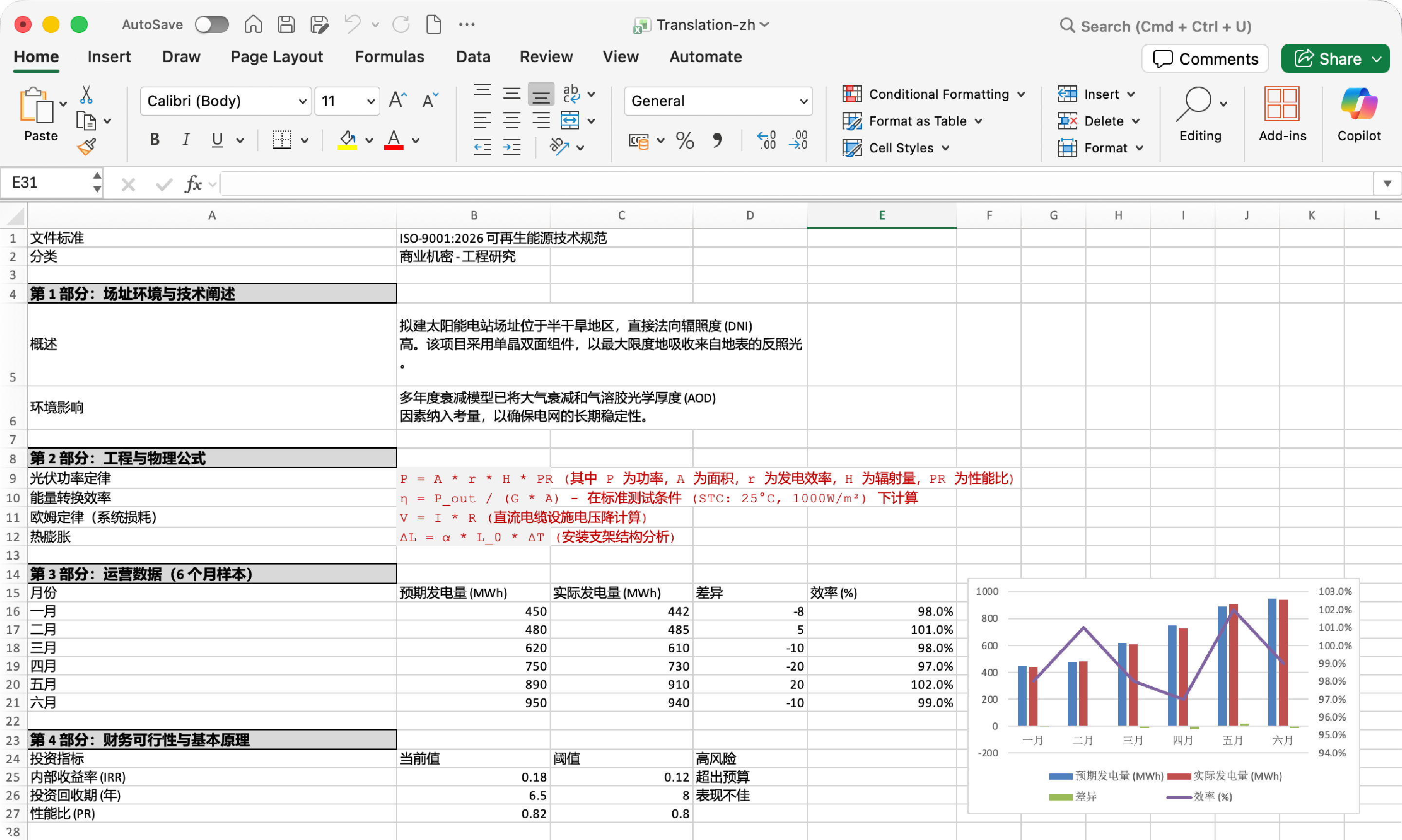Toggle AutoSave off
Screen dimensions: 1402x840
click(x=212, y=24)
